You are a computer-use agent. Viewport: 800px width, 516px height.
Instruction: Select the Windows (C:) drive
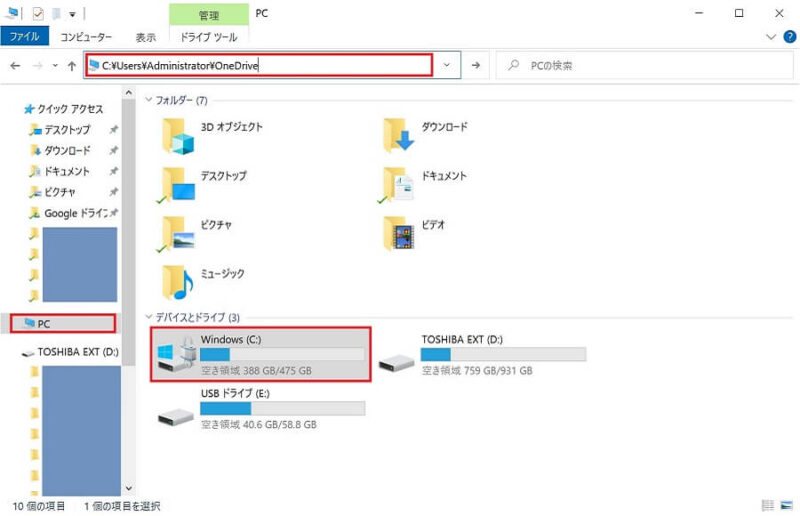(260, 354)
